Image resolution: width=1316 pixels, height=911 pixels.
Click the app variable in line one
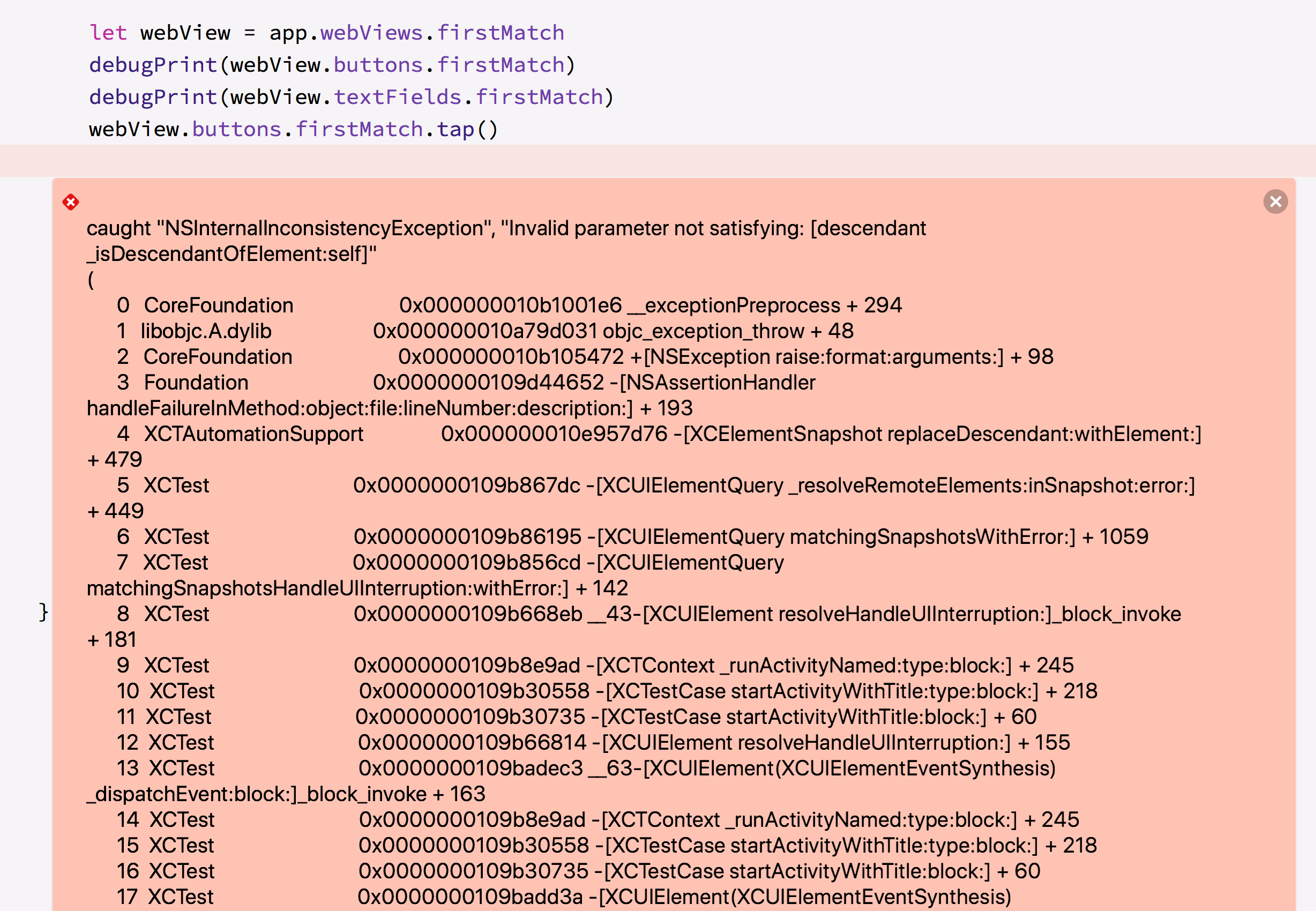coord(290,33)
